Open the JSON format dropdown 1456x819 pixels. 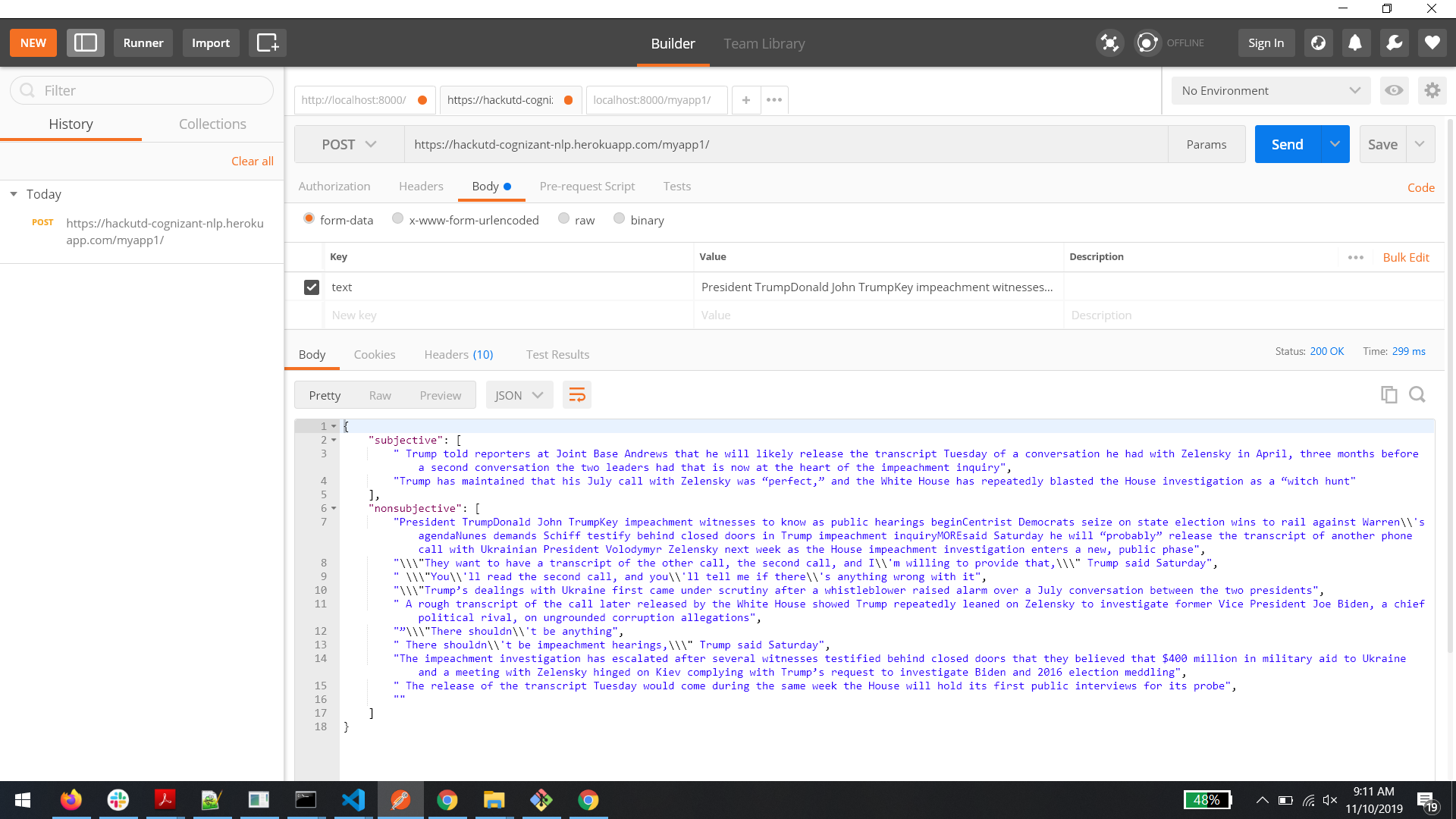point(519,395)
